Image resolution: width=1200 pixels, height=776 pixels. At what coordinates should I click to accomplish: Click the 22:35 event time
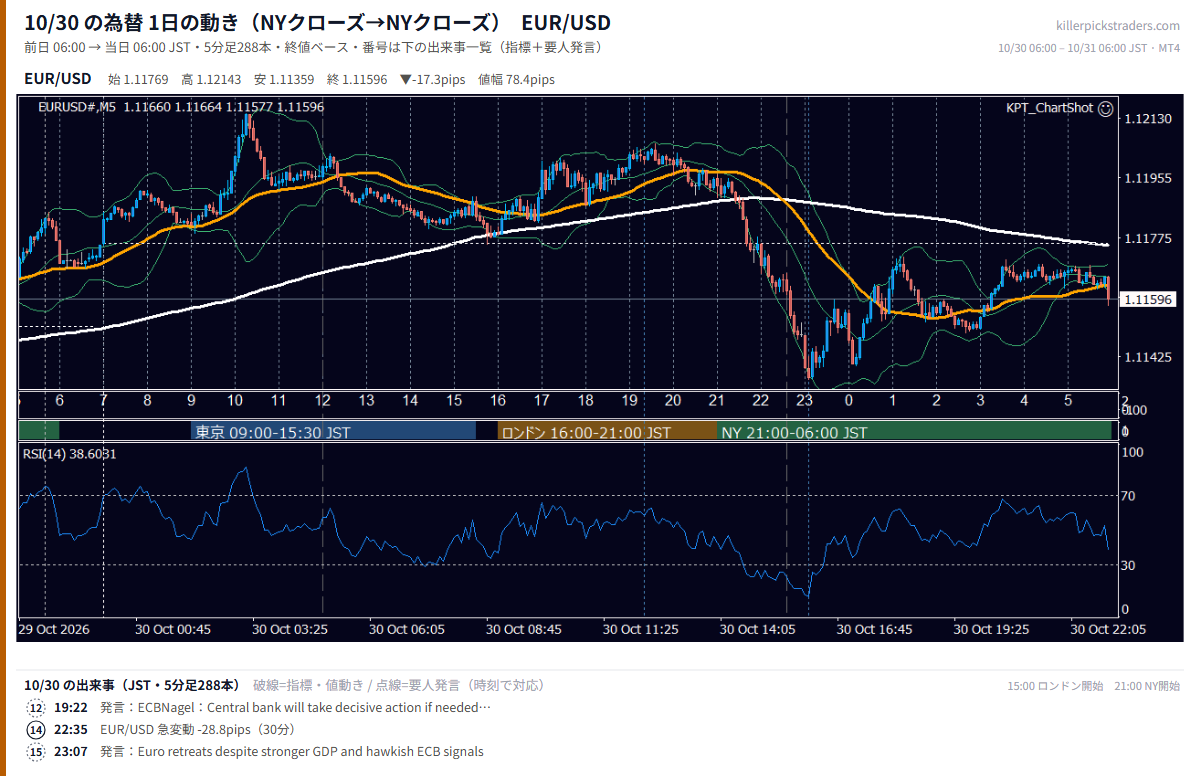[71, 729]
